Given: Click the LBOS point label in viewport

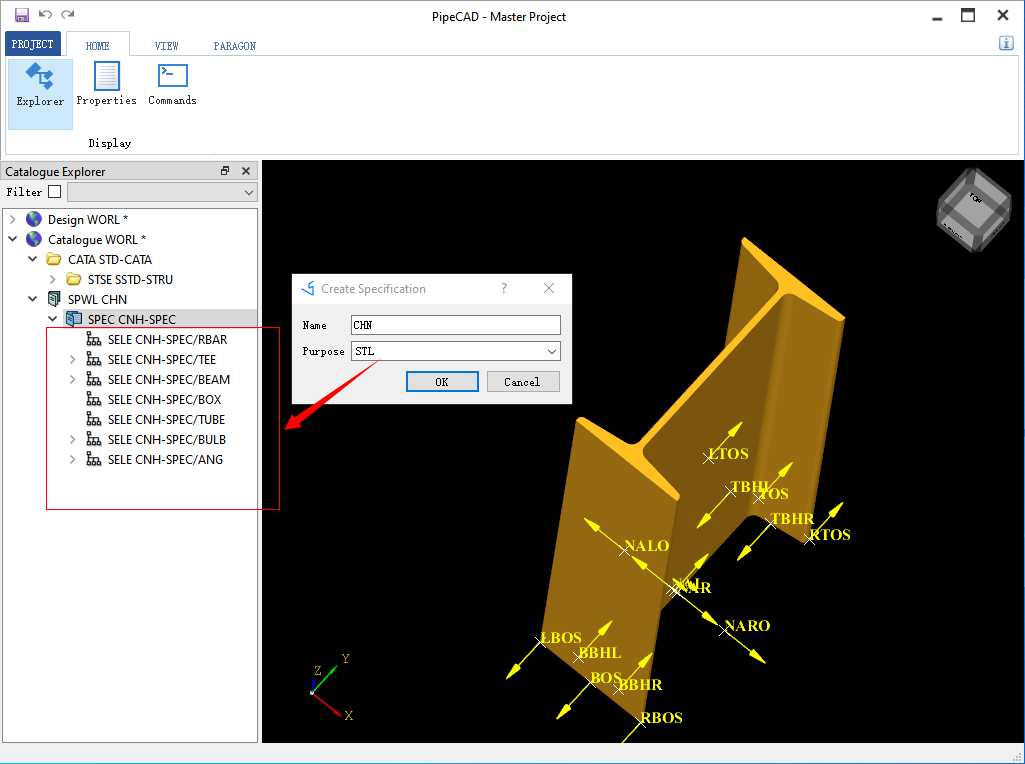Looking at the screenshot, I should [x=562, y=637].
